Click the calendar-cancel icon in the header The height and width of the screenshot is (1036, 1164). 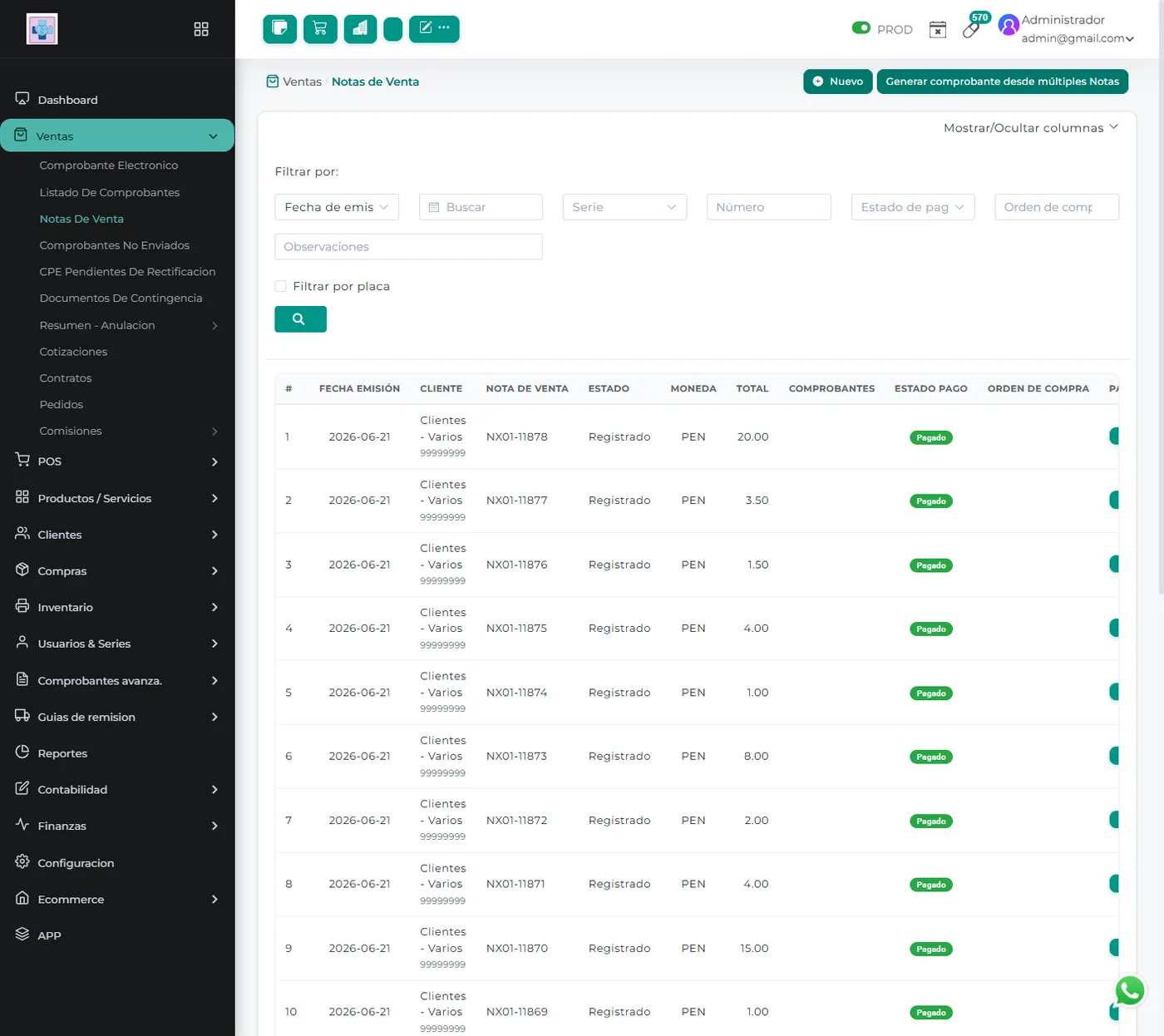(938, 29)
